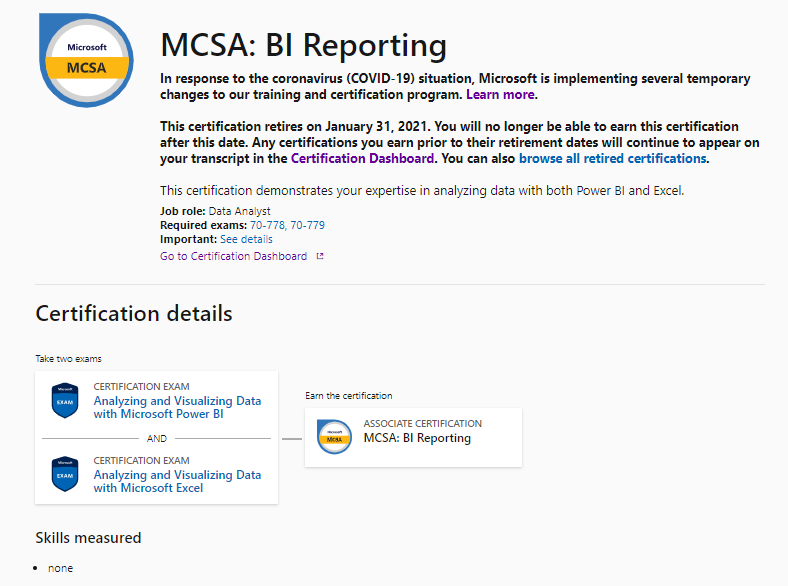The width and height of the screenshot is (788, 586).
Task: Click the ASSOCIATE CERTIFICATION label
Action: (423, 424)
